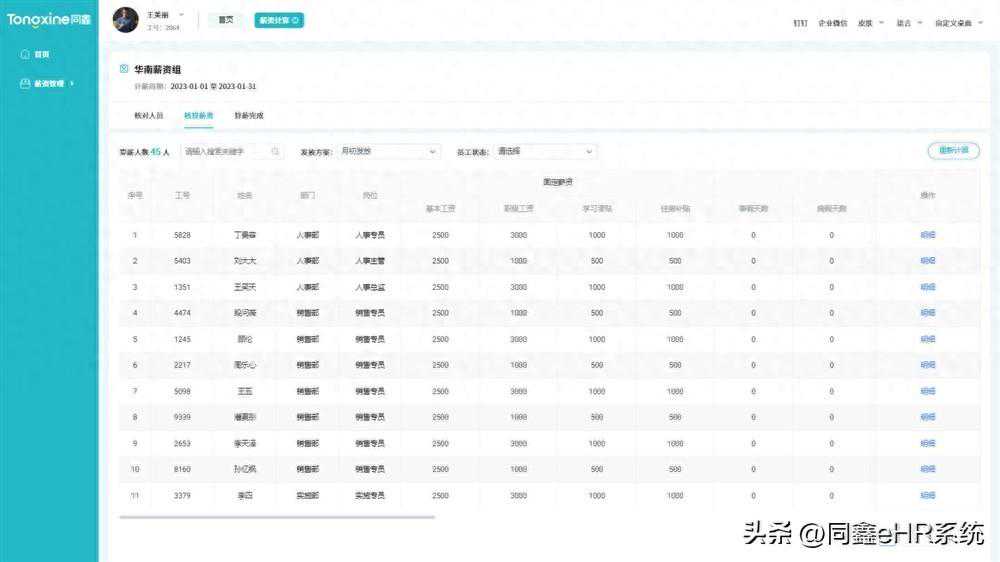Expand the 薪资管理 sidebar menu arrow
Image resolution: width=1000 pixels, height=562 pixels.
click(72, 84)
